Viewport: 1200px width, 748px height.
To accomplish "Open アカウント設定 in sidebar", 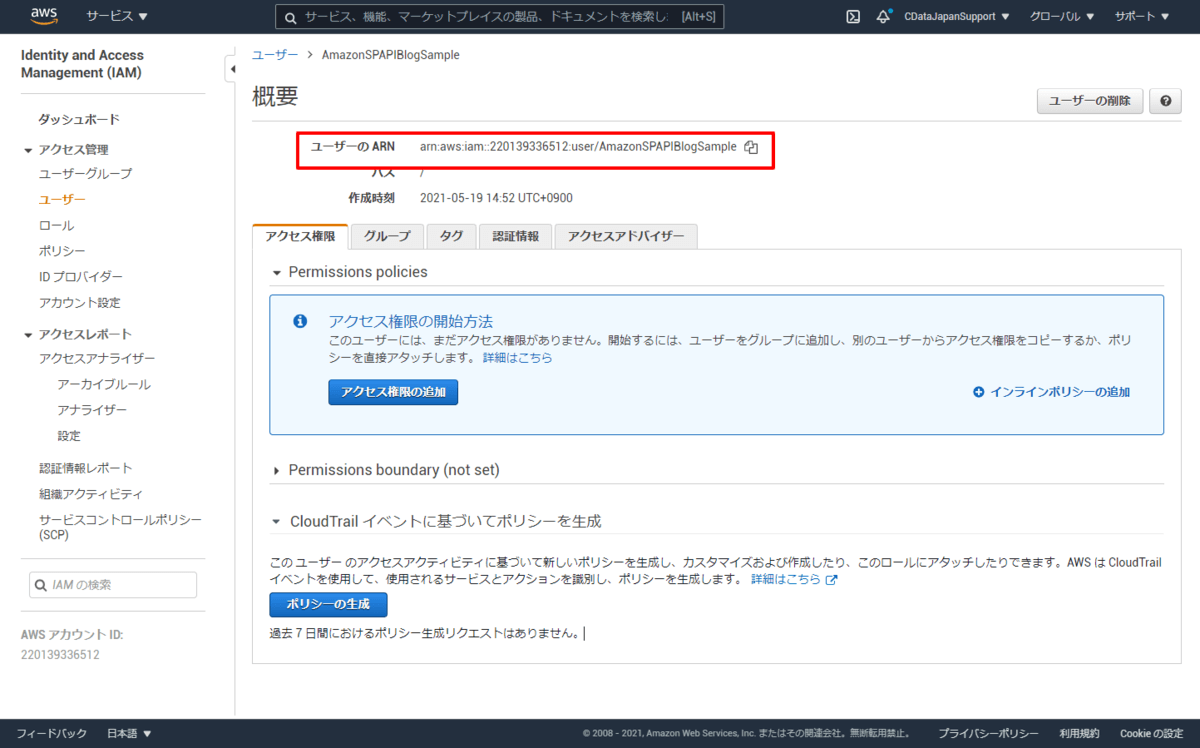I will coord(79,303).
